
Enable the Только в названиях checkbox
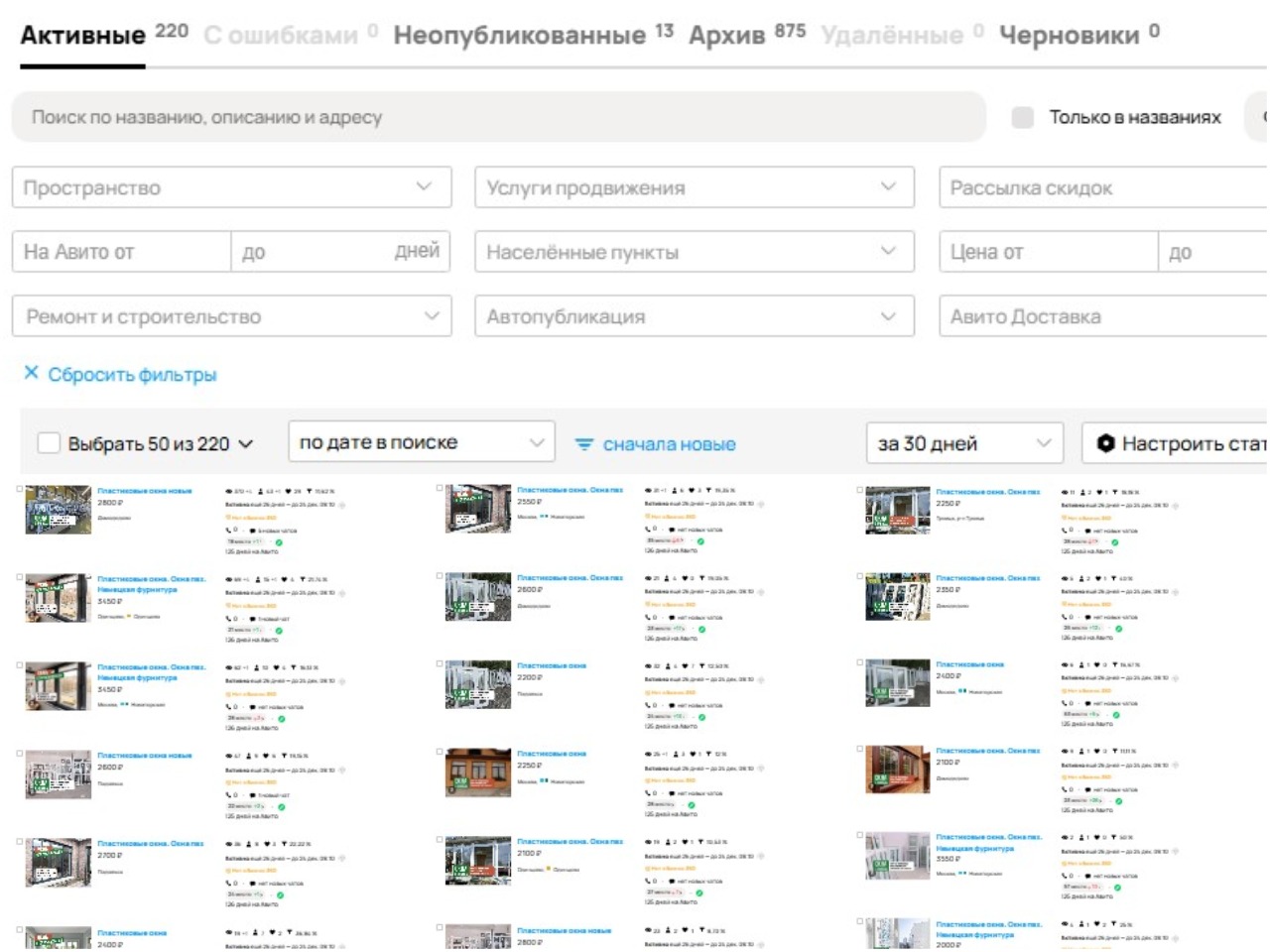[x=1022, y=117]
